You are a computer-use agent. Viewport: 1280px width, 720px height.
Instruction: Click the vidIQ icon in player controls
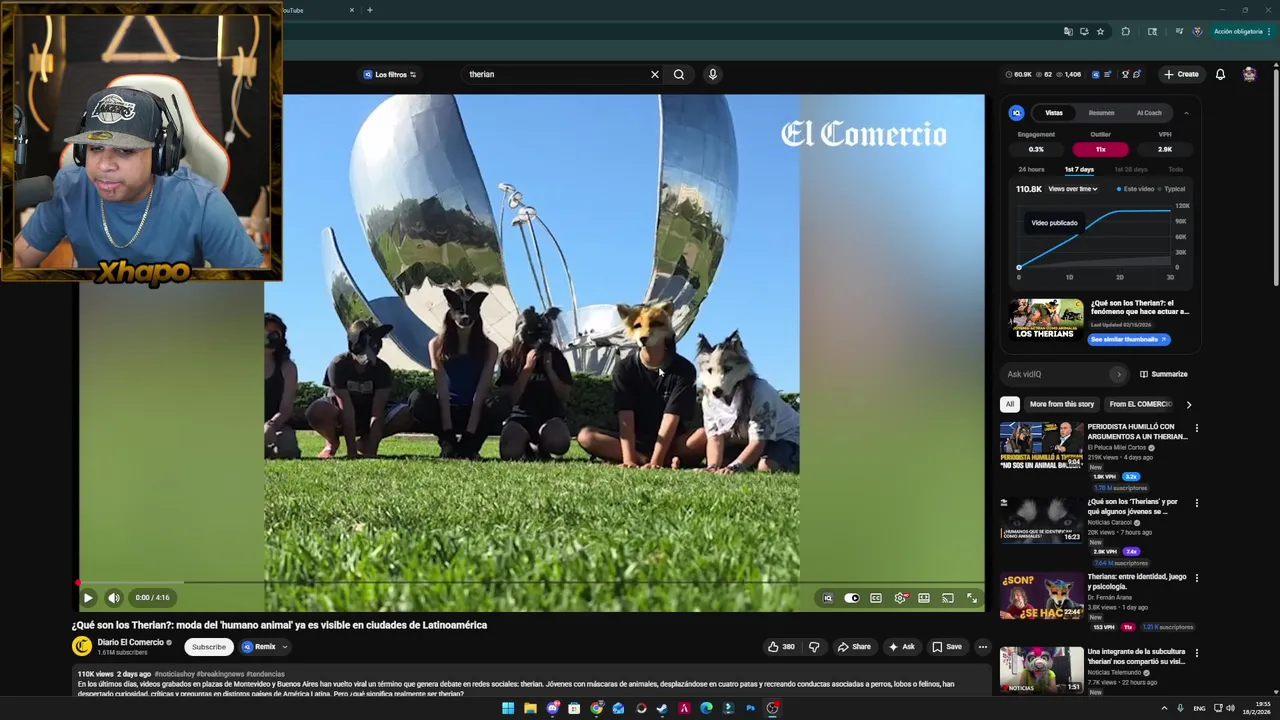click(827, 598)
